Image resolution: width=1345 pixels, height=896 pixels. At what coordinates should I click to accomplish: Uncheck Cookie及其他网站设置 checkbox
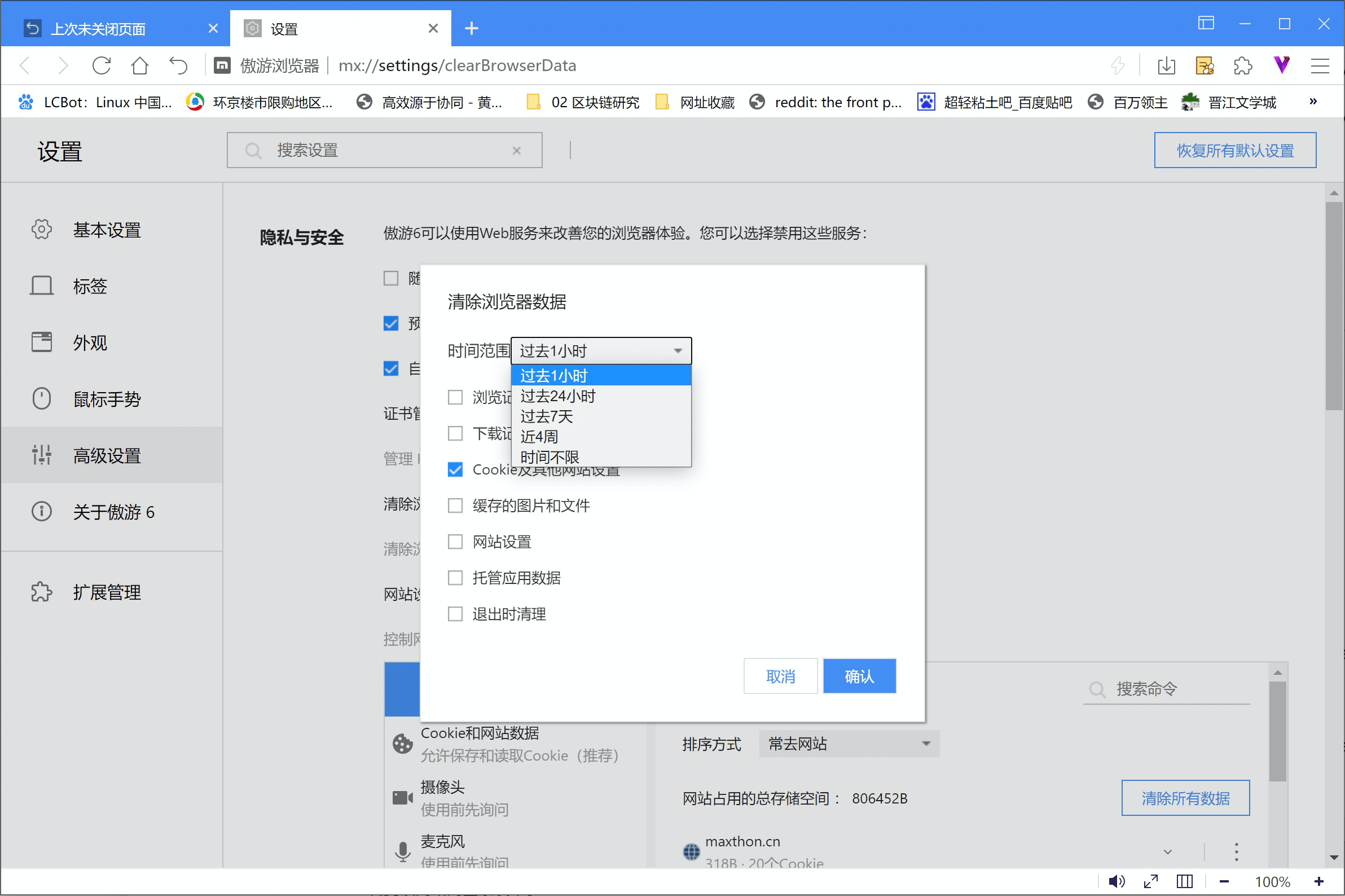pos(455,469)
